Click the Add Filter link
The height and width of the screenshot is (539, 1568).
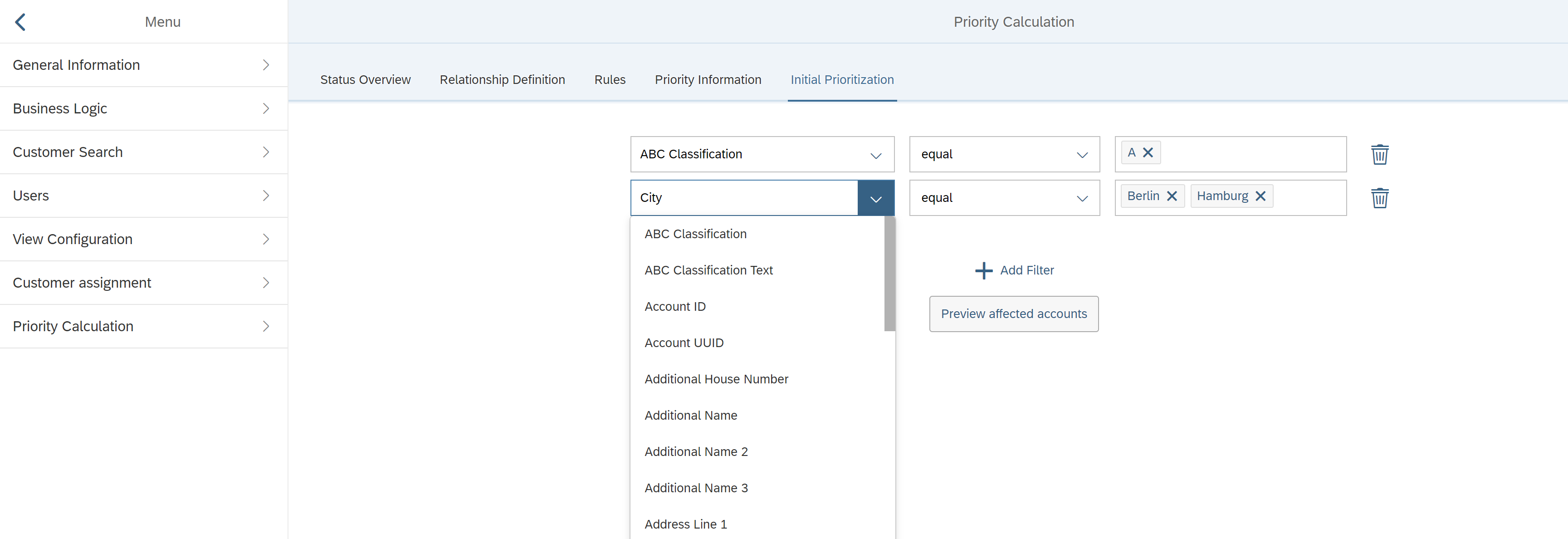tap(1026, 270)
